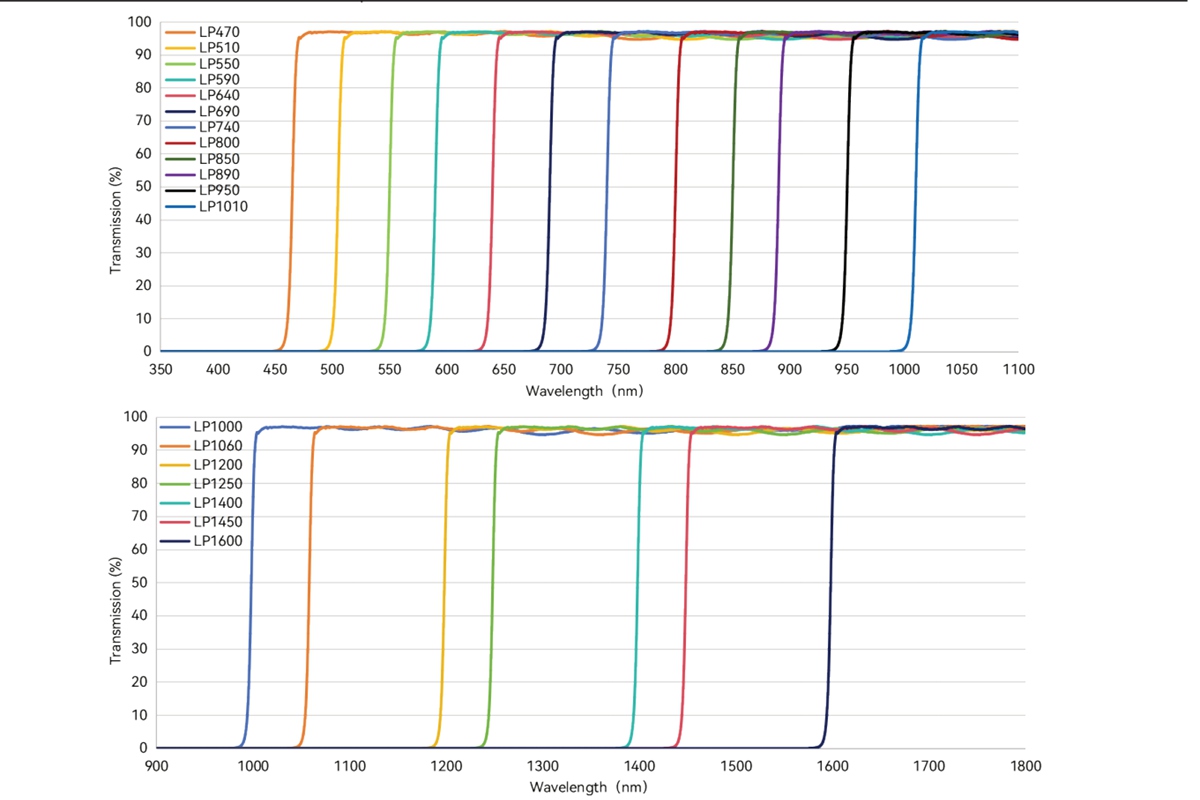Image resolution: width=1200 pixels, height=800 pixels.
Task: Click LP1000 in the bottom chart legend
Action: [x=201, y=426]
